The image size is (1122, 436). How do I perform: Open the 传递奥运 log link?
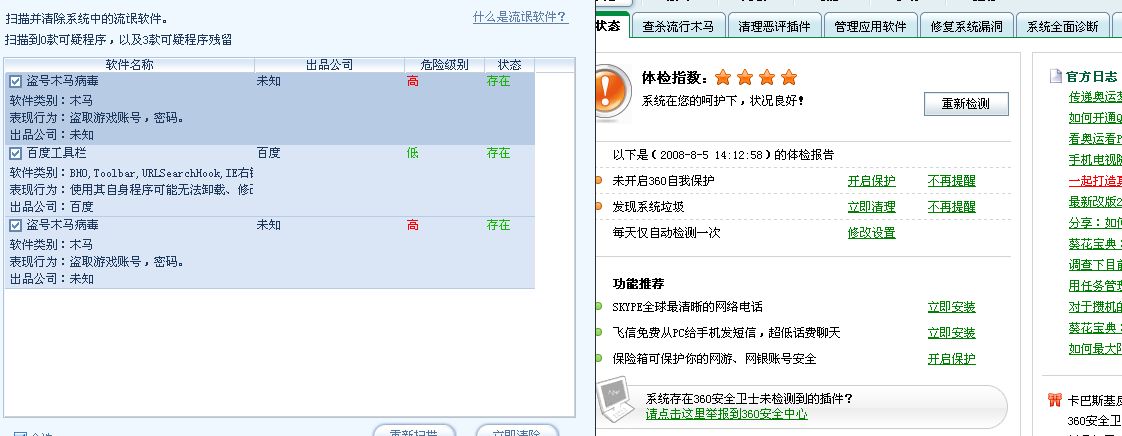(x=1096, y=97)
